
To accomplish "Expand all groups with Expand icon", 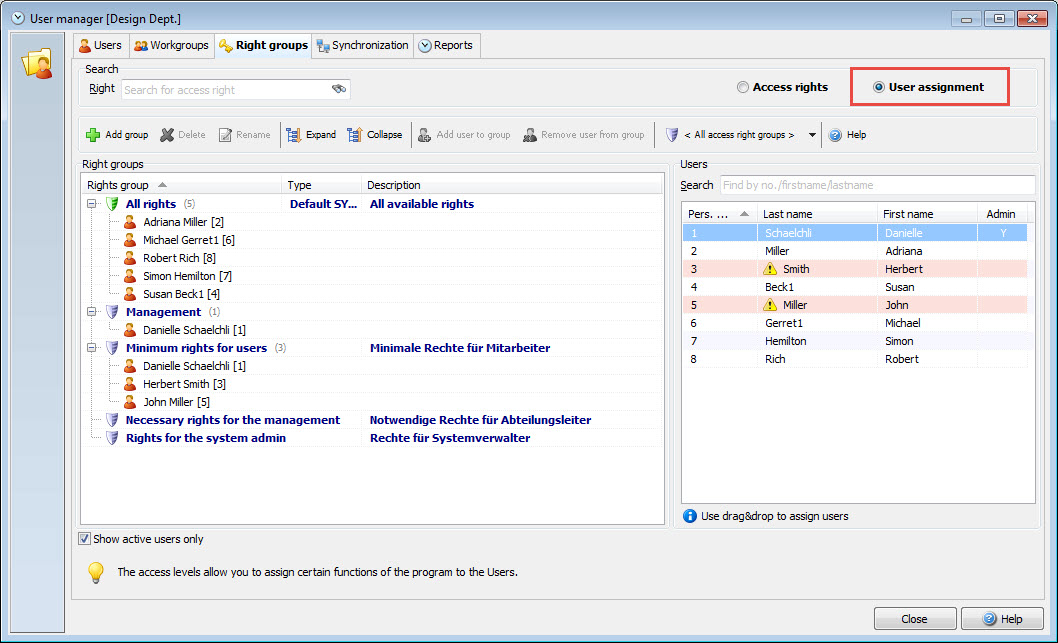I will (294, 135).
